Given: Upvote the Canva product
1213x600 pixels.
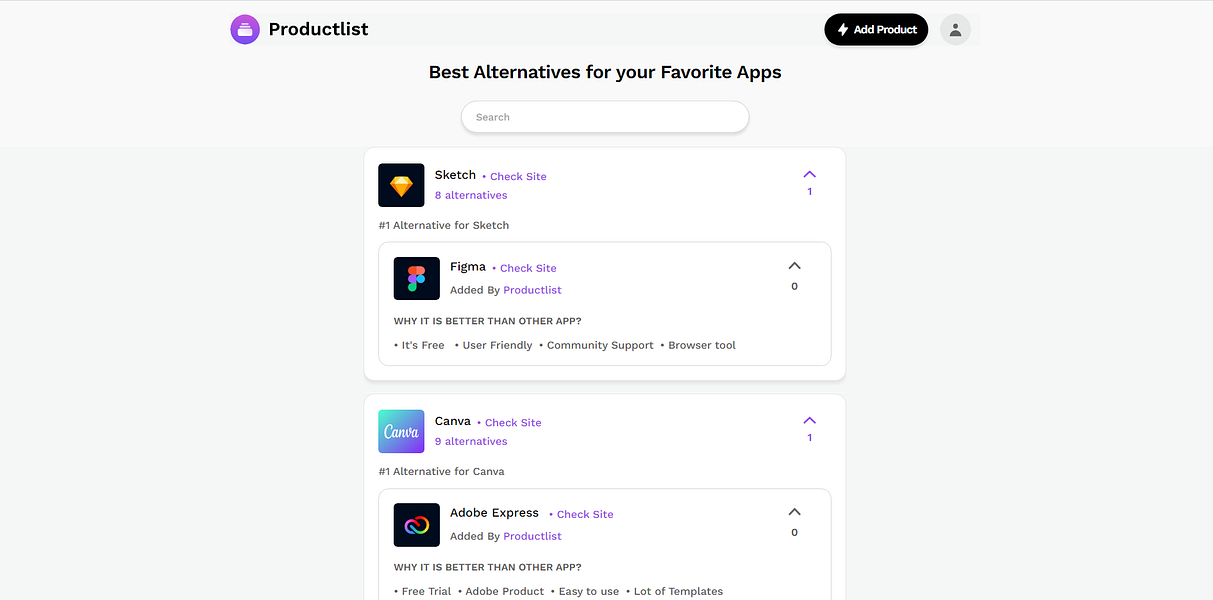Looking at the screenshot, I should [x=809, y=419].
